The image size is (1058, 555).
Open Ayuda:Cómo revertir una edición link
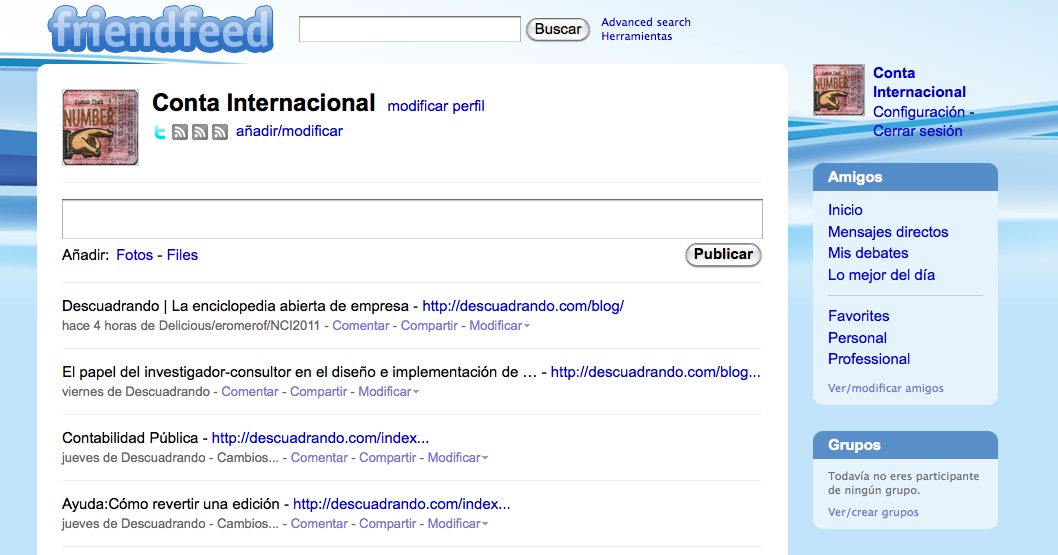pyautogui.click(x=401, y=504)
